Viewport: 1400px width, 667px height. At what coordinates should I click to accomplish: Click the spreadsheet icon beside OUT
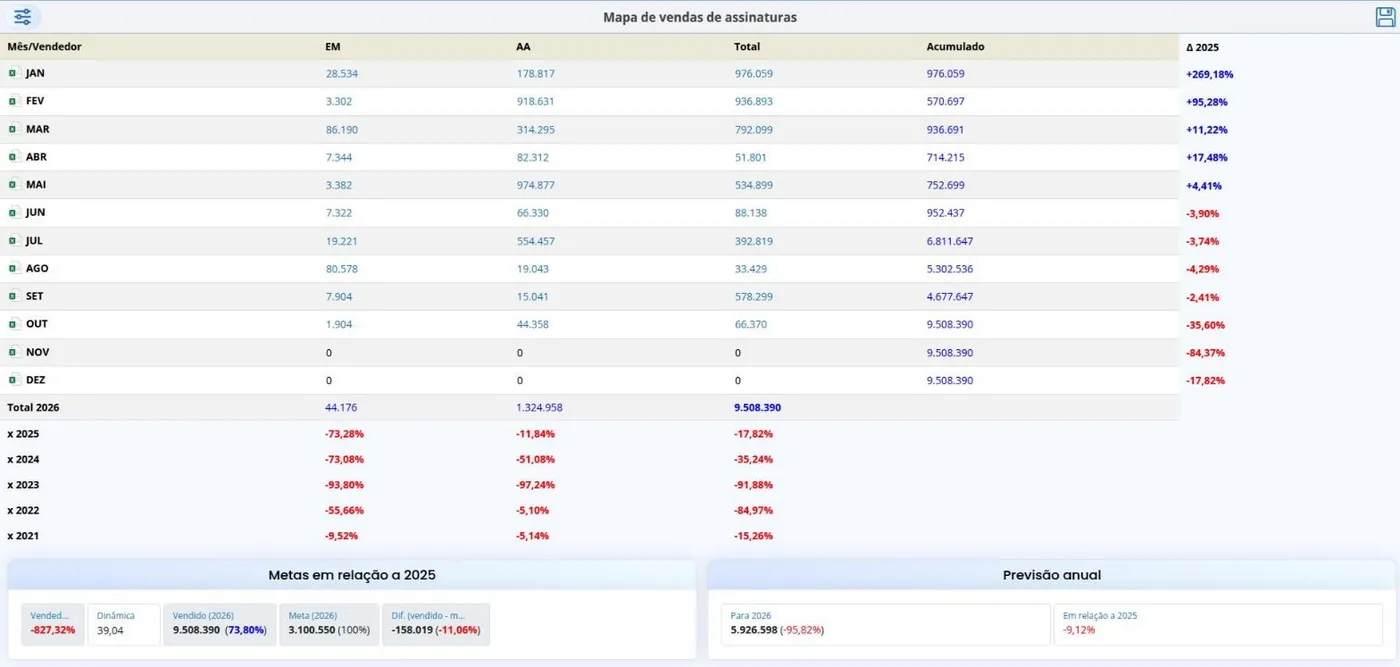[13, 324]
